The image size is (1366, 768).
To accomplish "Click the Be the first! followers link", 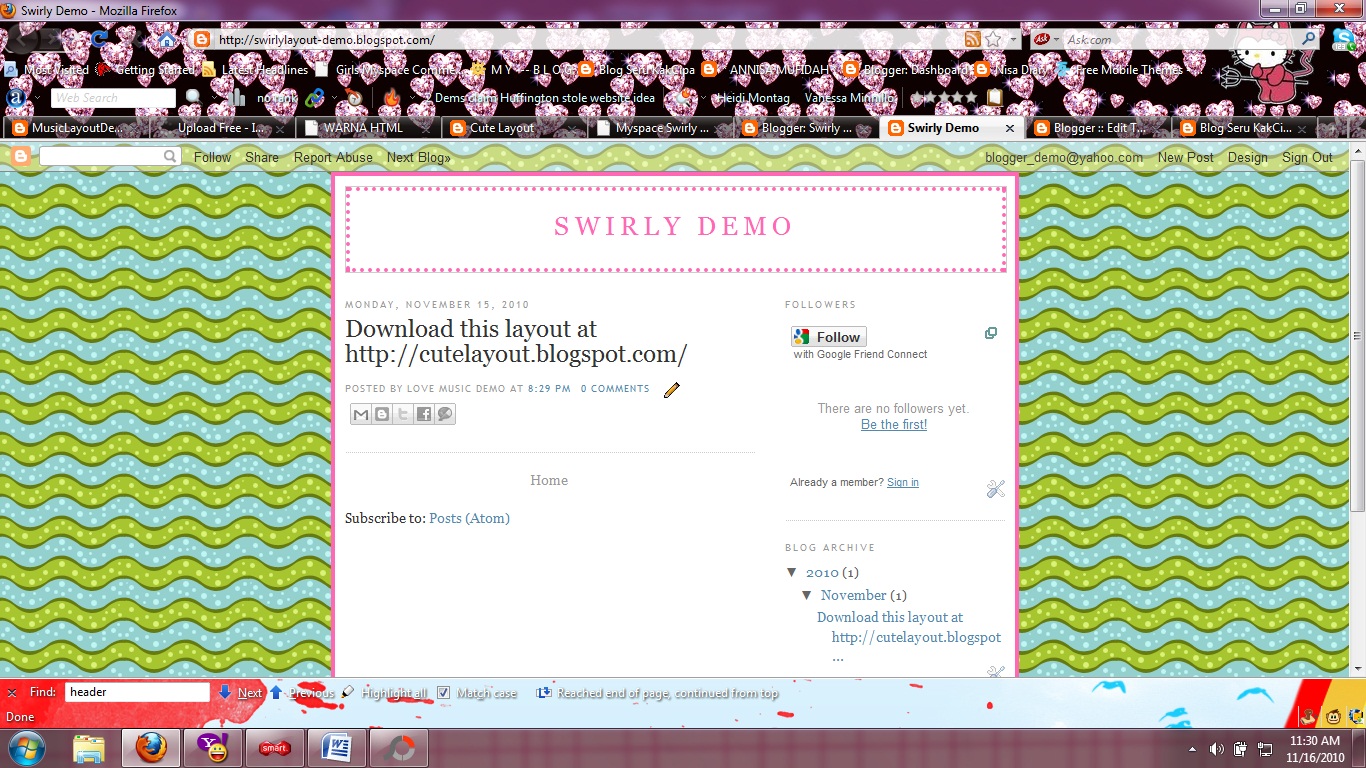I will (x=893, y=424).
